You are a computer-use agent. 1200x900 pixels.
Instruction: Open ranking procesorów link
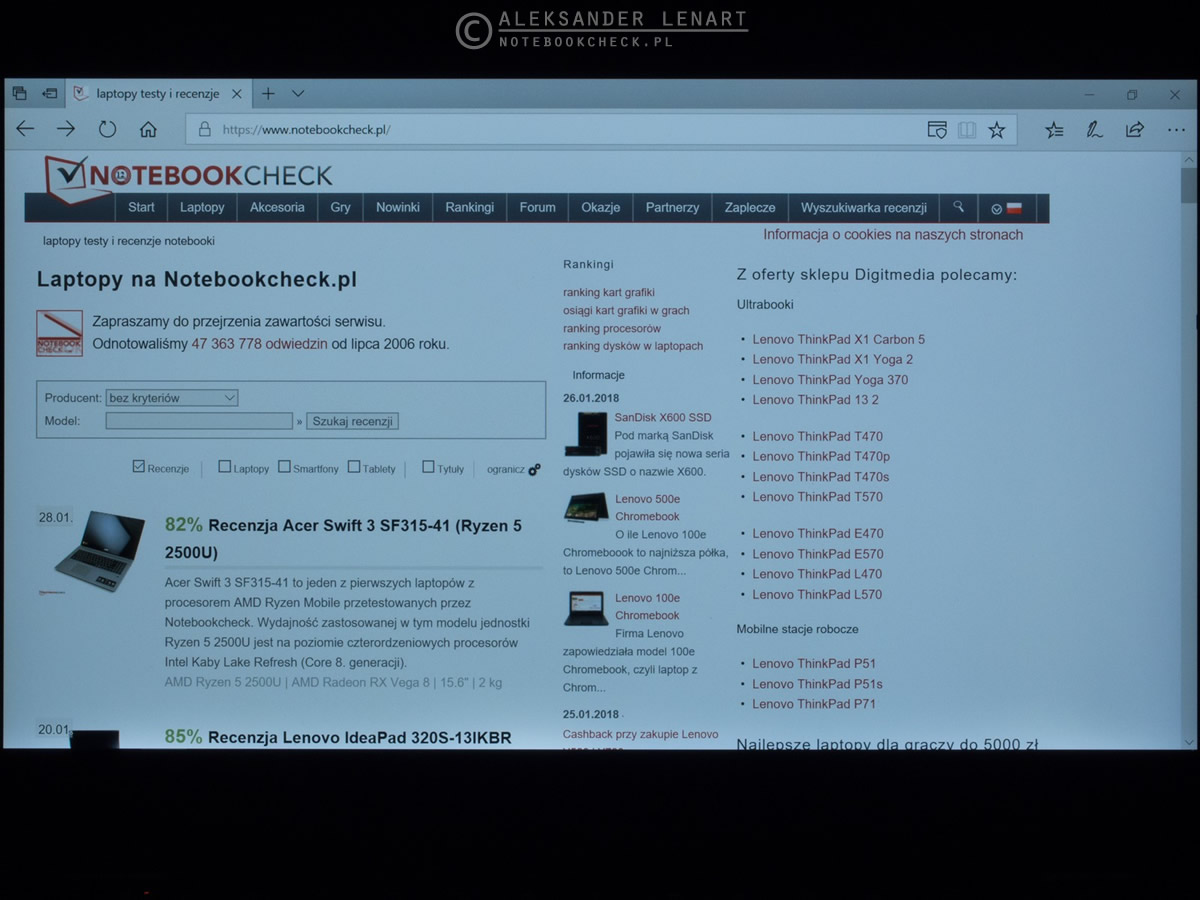[612, 328]
